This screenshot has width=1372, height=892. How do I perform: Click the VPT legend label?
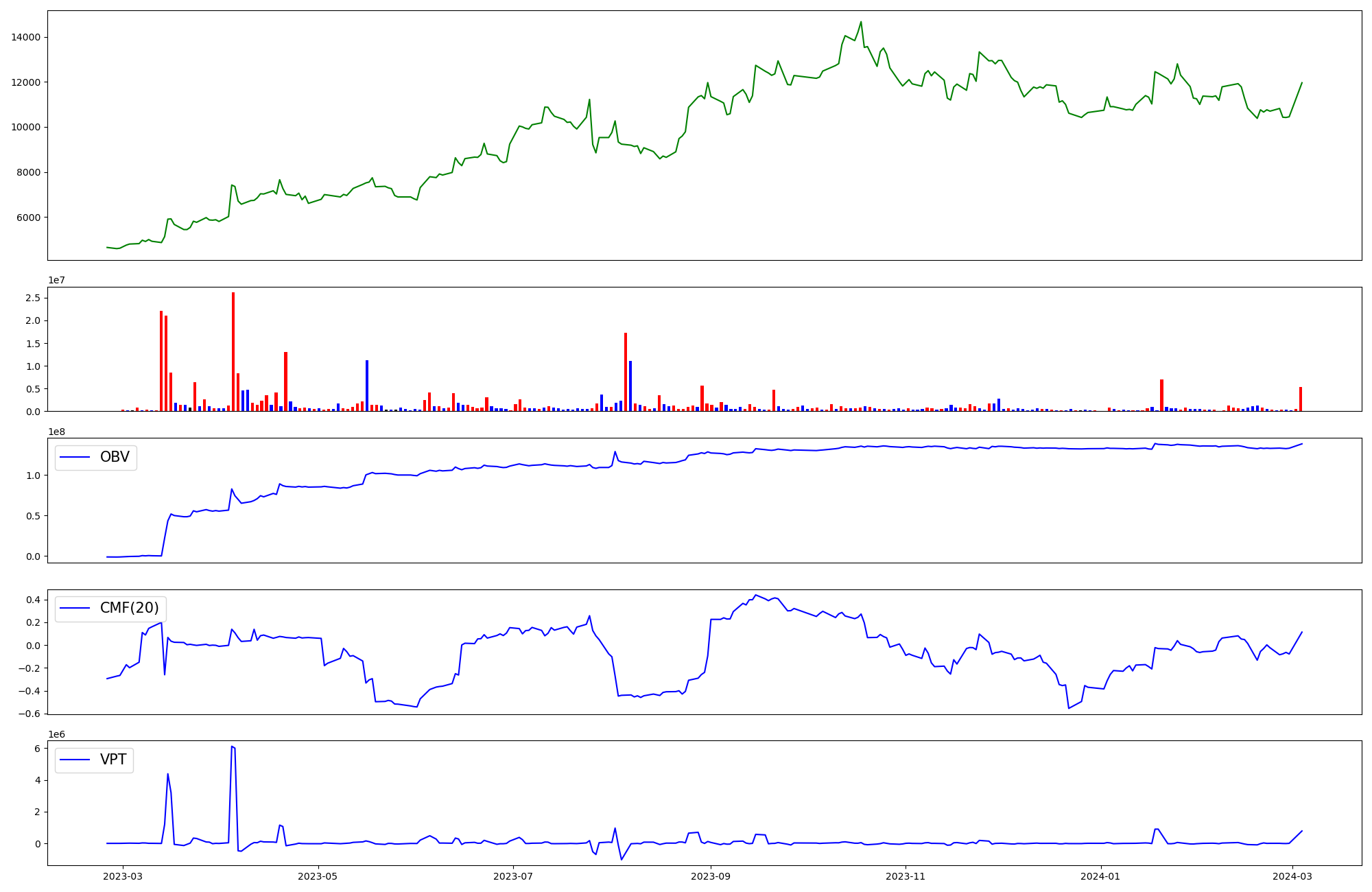pos(113,760)
